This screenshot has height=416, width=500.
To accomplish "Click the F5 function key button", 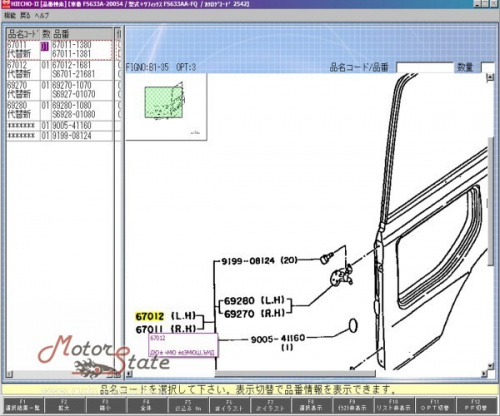I will [x=188, y=405].
